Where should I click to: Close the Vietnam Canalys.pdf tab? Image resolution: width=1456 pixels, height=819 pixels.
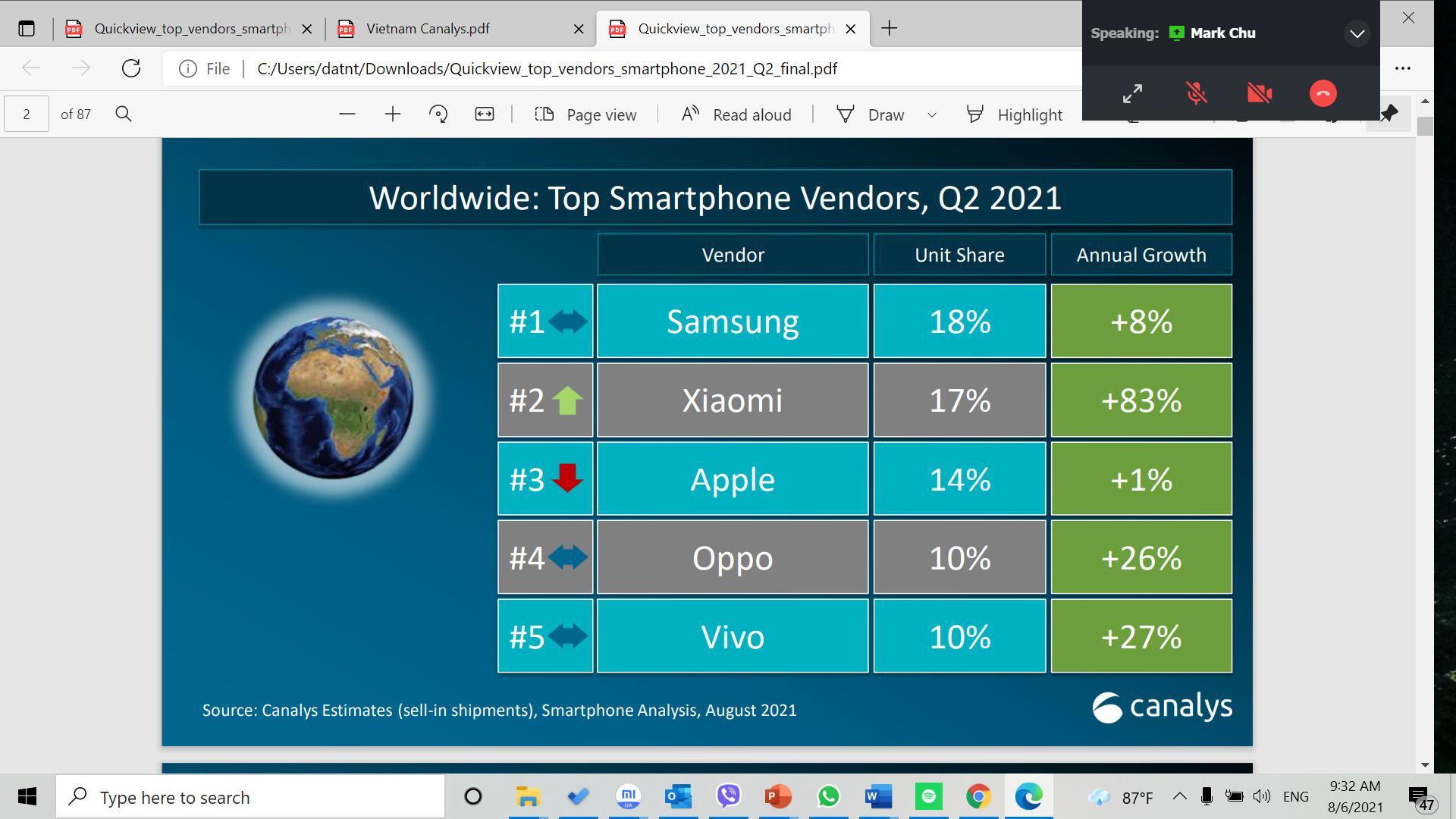coord(579,29)
